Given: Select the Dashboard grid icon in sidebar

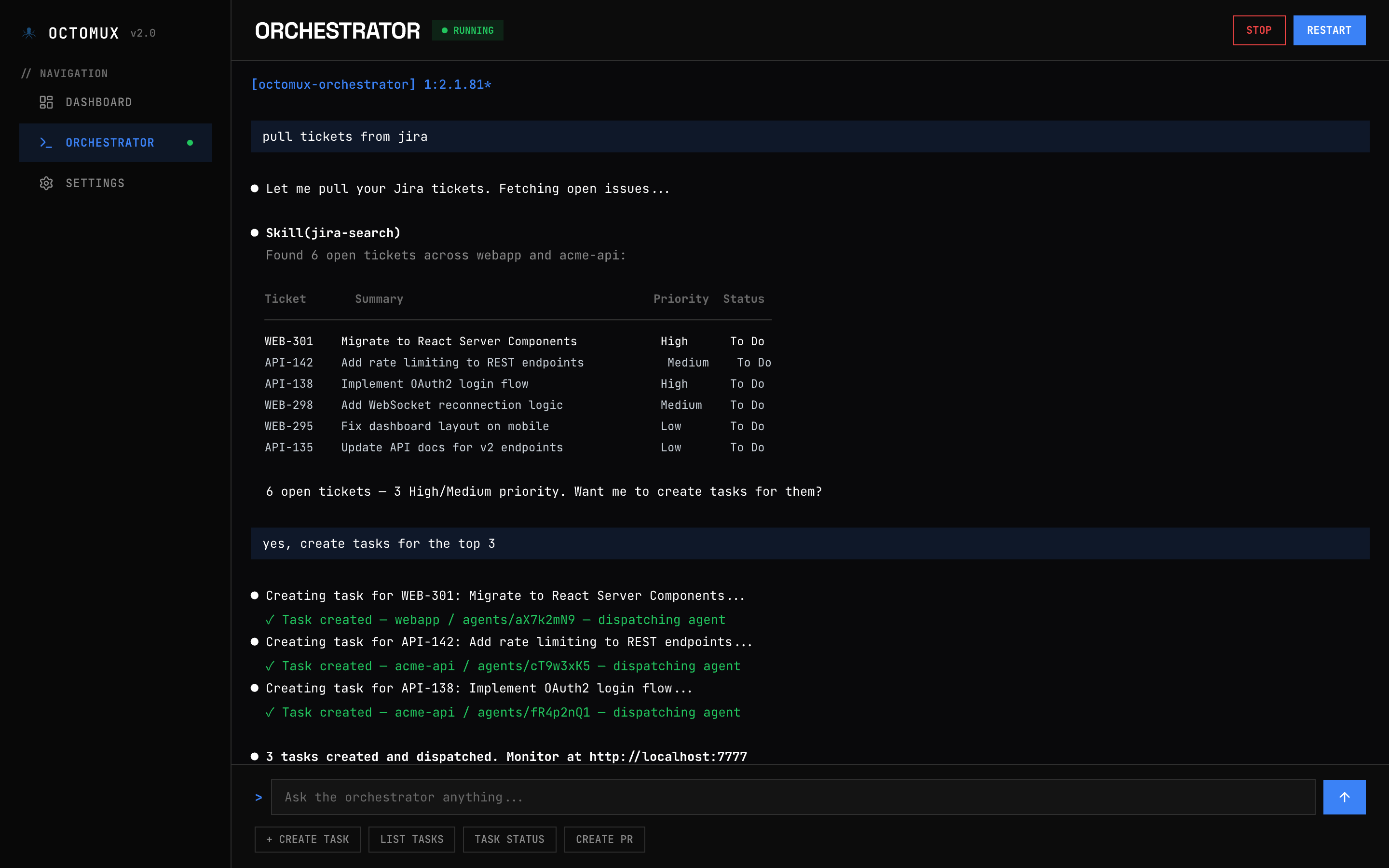Looking at the screenshot, I should click(x=47, y=102).
